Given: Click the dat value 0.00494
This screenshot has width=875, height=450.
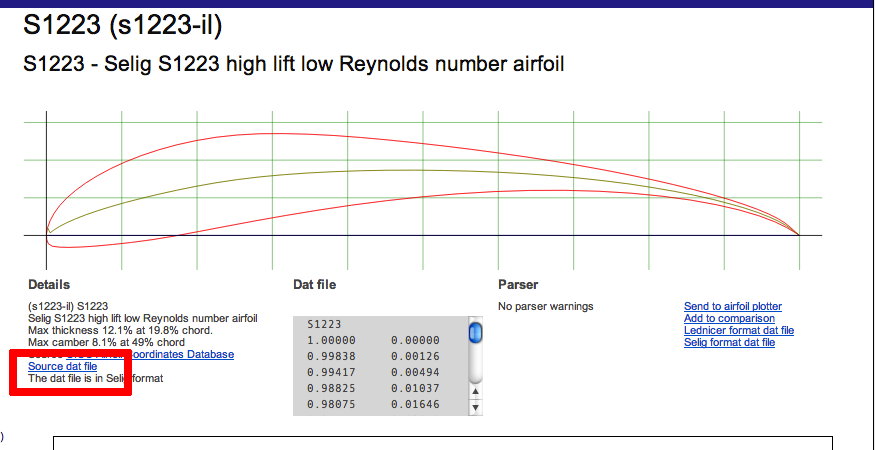Looking at the screenshot, I should tap(415, 372).
